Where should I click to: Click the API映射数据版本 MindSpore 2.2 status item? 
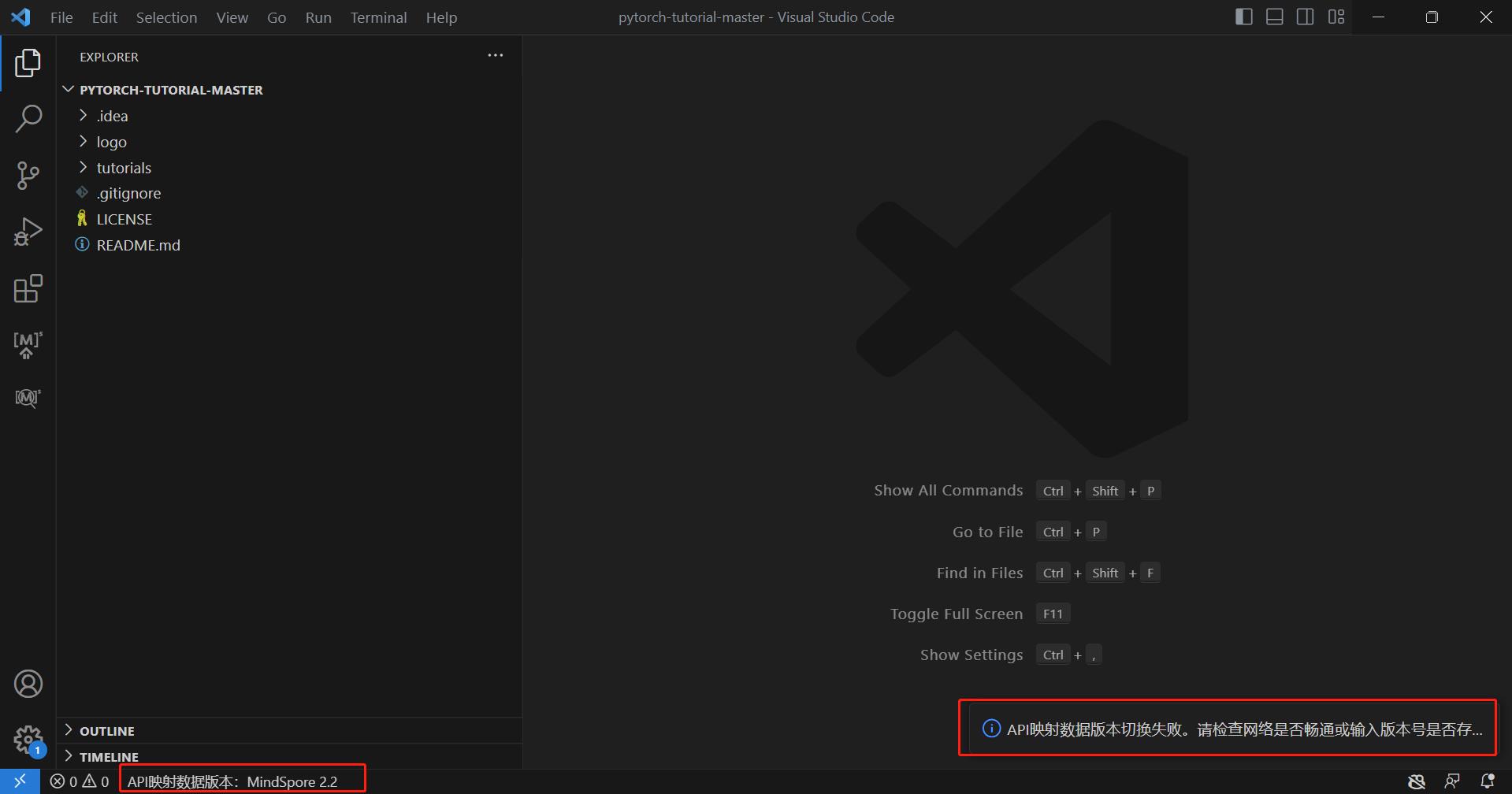click(x=232, y=781)
